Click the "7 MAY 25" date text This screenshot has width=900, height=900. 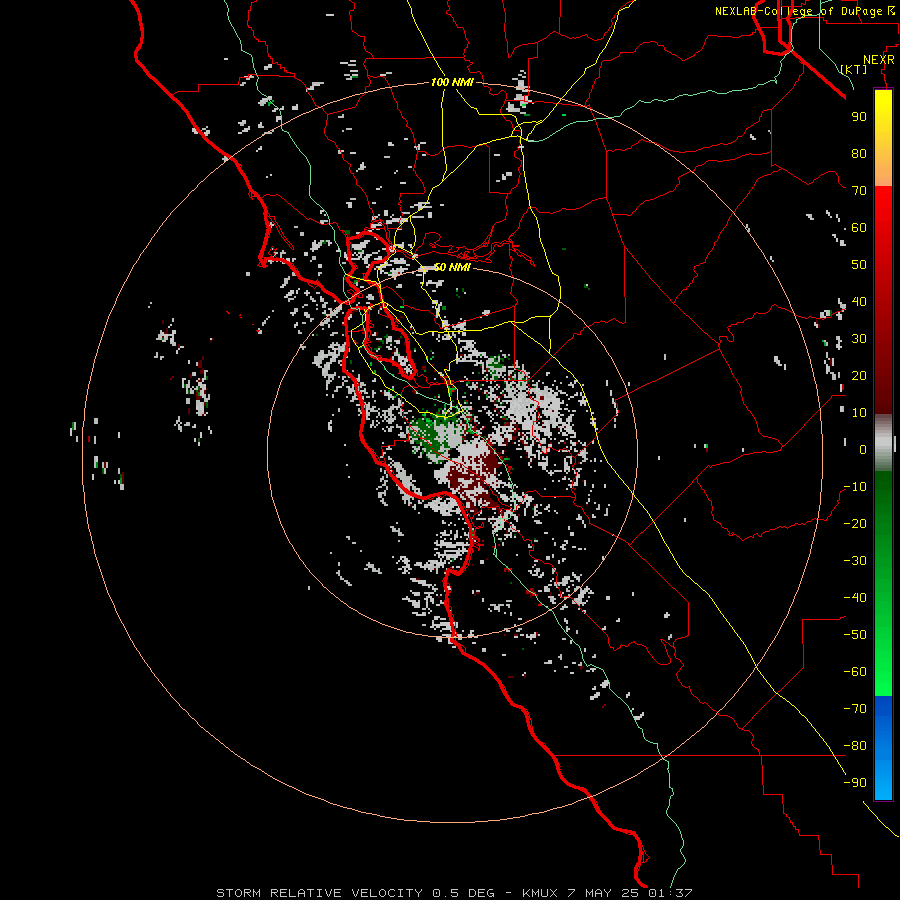tap(603, 893)
